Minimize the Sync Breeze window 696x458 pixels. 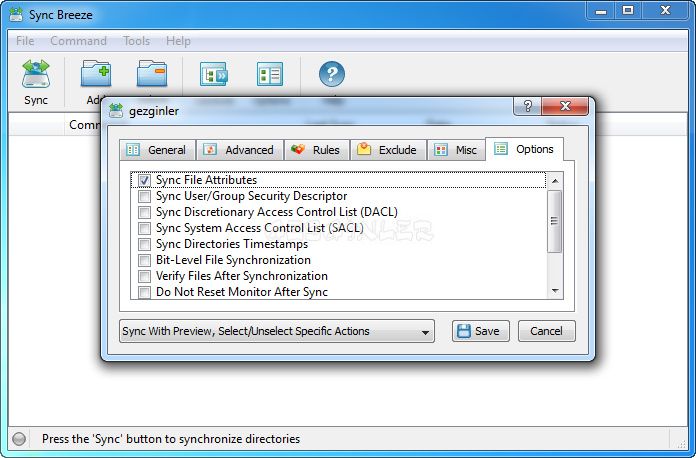click(x=601, y=11)
